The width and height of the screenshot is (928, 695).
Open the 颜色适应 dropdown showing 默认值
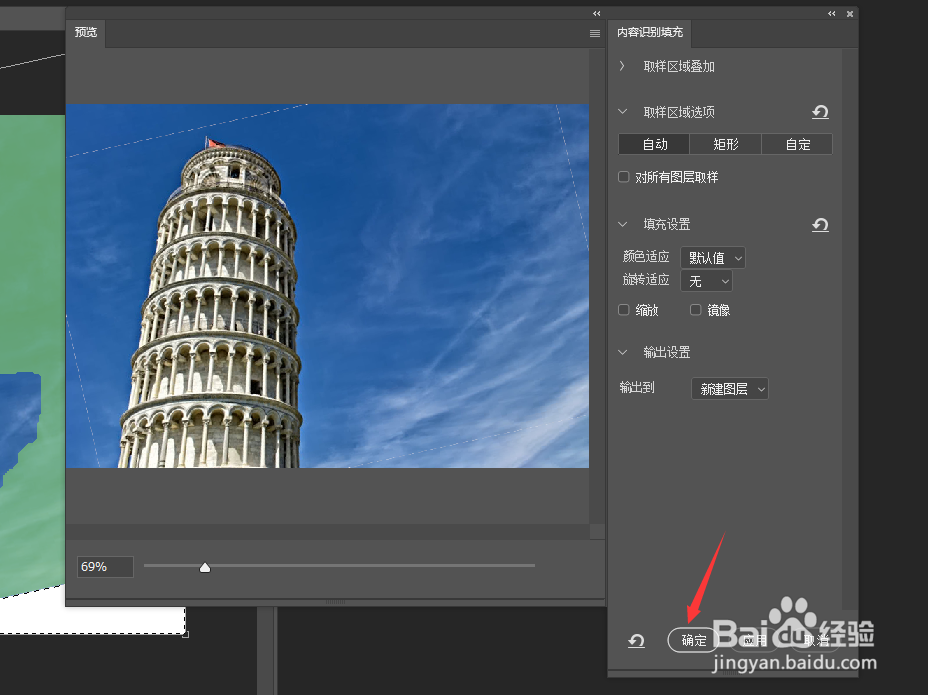click(712, 257)
